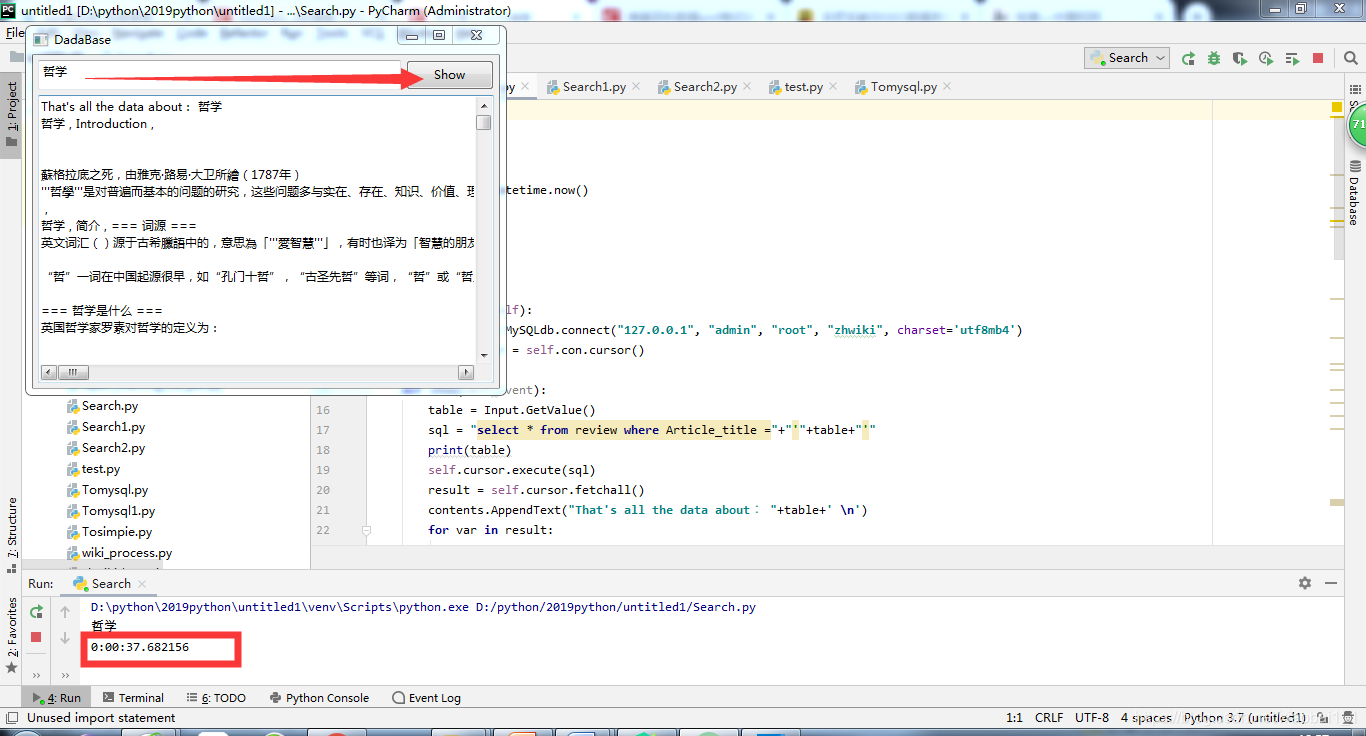Click the CRLF line separator selector
The width and height of the screenshot is (1366, 736).
pyautogui.click(x=1049, y=717)
